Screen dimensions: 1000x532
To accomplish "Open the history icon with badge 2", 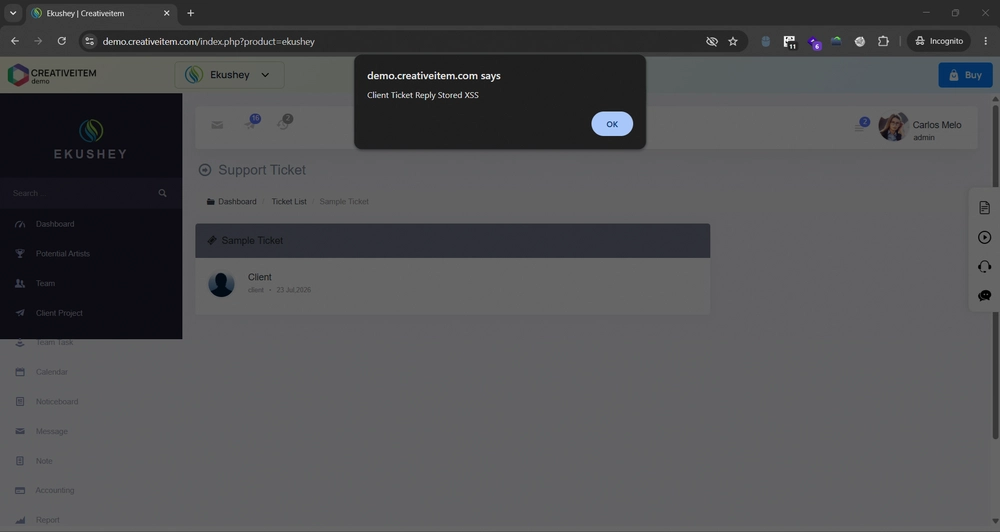I will pos(284,122).
